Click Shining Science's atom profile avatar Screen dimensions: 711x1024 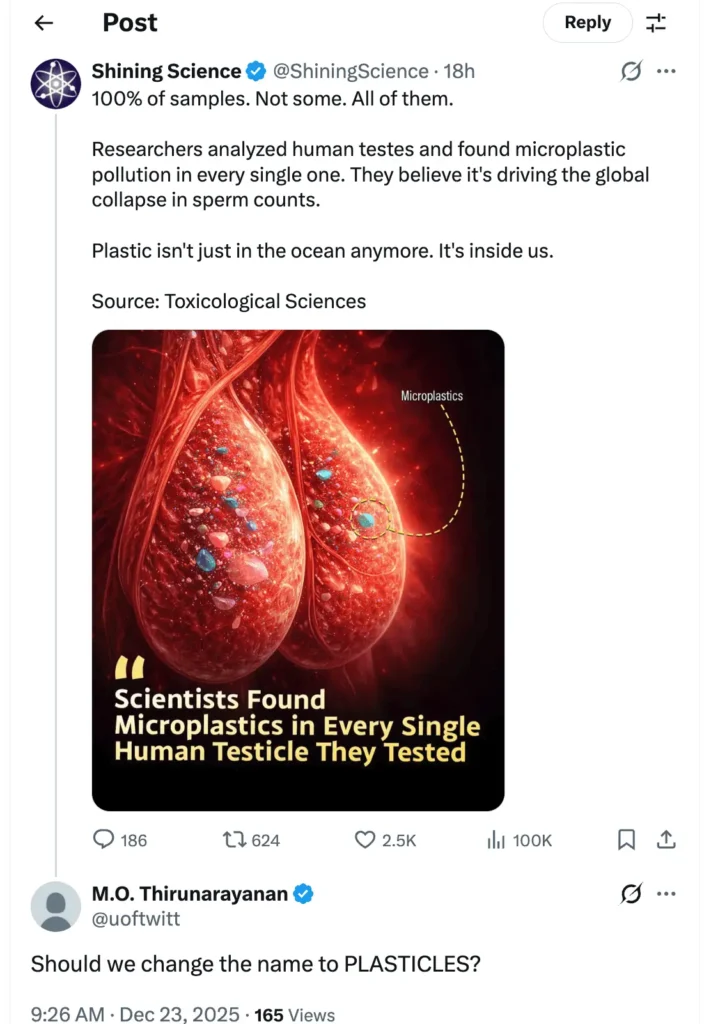click(55, 85)
